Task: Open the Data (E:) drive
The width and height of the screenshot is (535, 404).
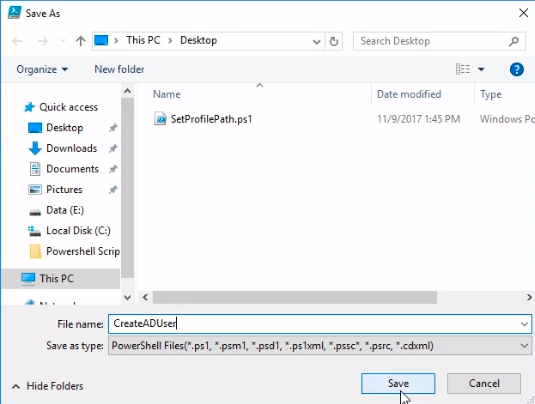Action: pyautogui.click(x=65, y=210)
